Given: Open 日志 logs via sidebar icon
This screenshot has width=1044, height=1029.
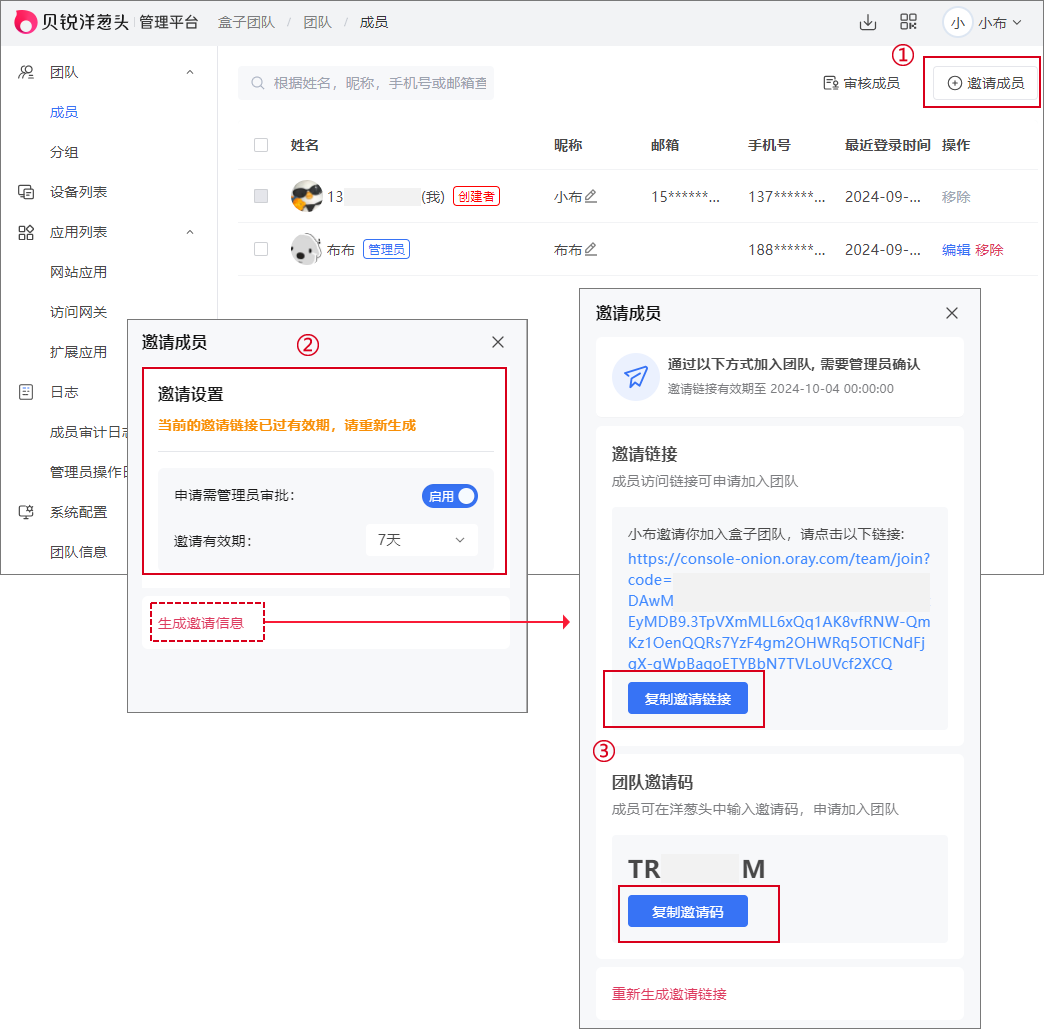Looking at the screenshot, I should 24,391.
